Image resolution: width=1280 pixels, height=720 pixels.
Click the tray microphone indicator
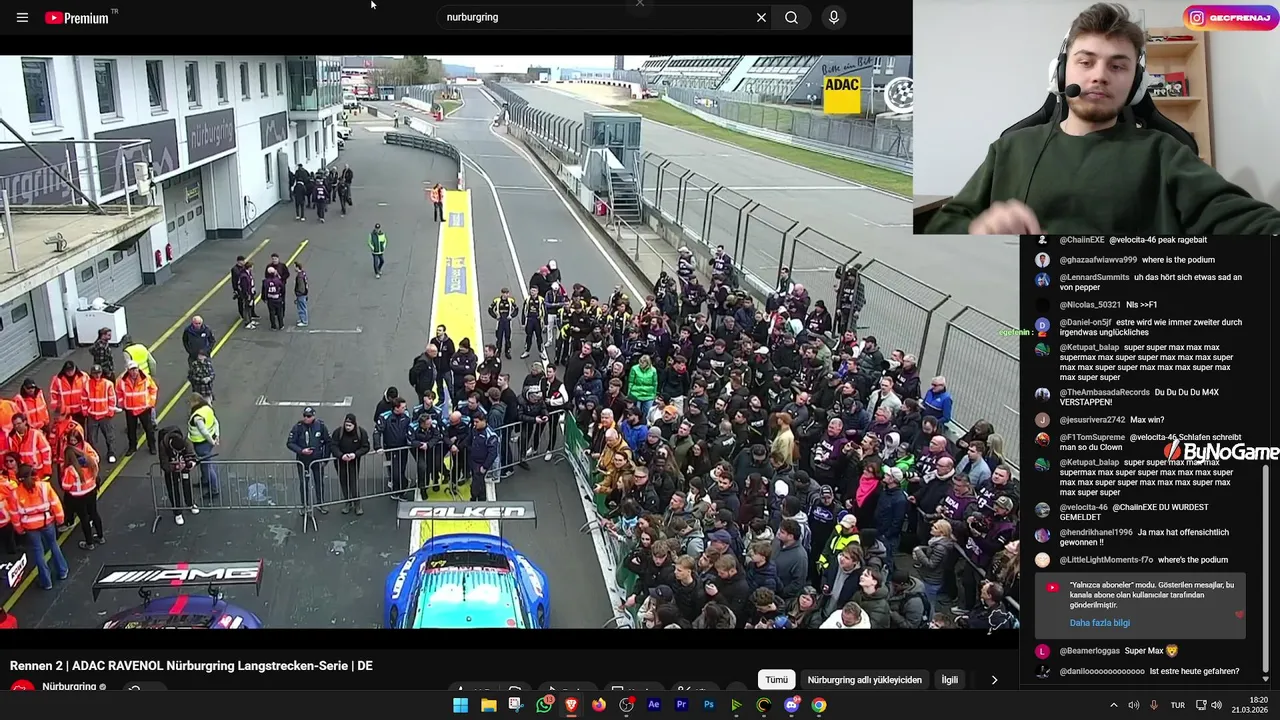(x=1154, y=705)
